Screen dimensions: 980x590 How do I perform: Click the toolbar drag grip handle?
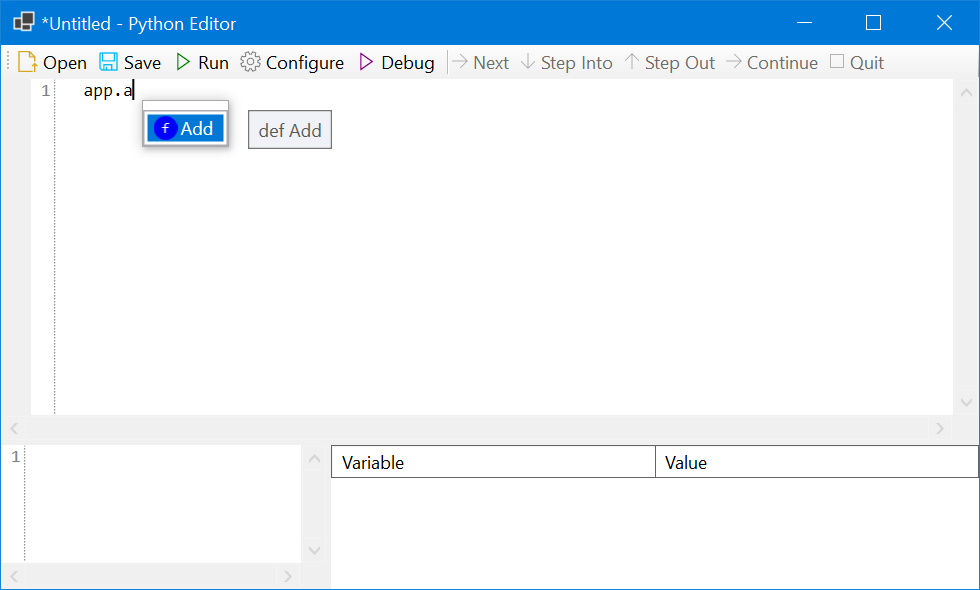click(8, 61)
